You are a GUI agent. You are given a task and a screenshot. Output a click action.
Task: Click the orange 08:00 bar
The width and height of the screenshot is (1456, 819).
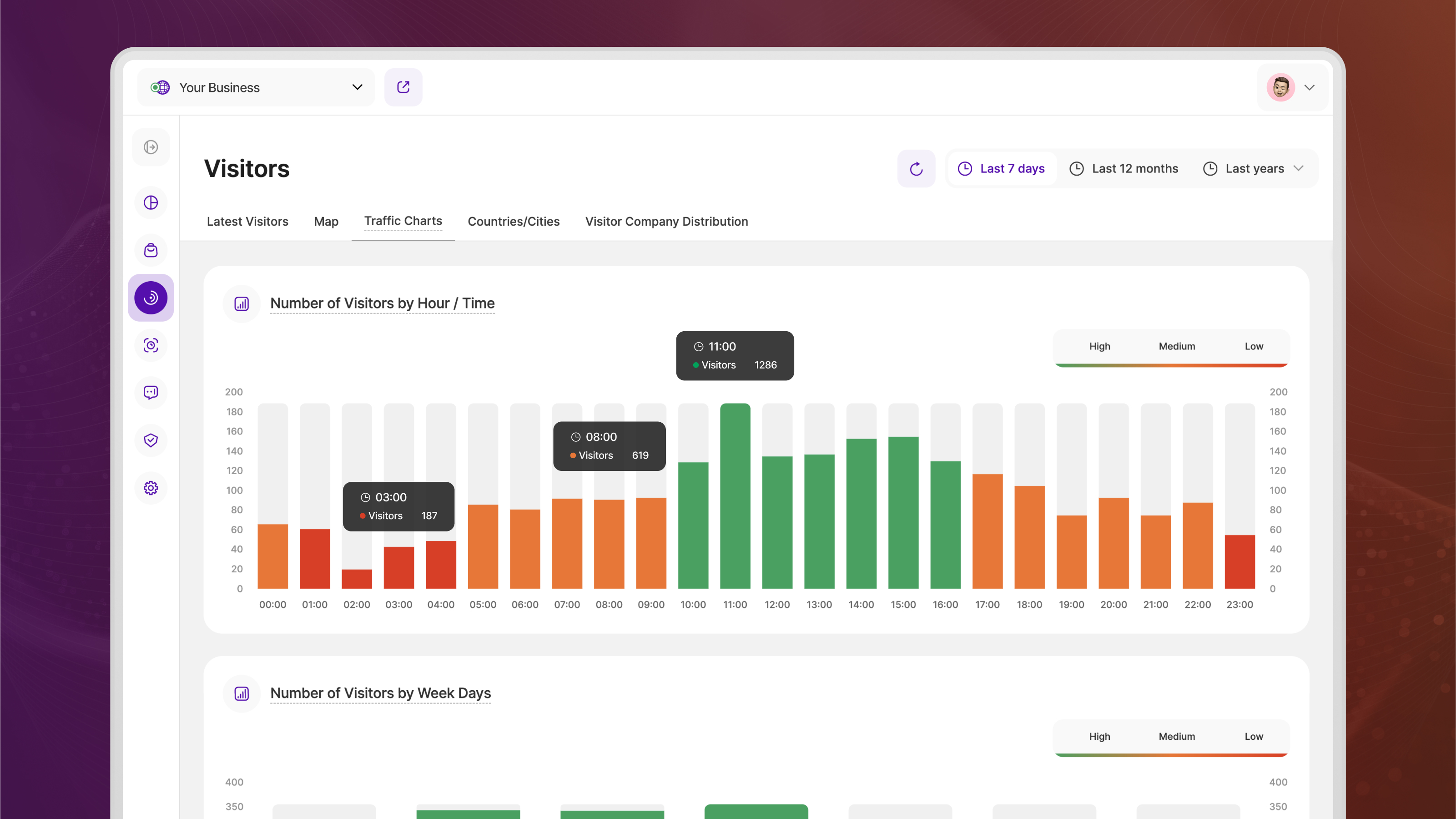coord(609,544)
